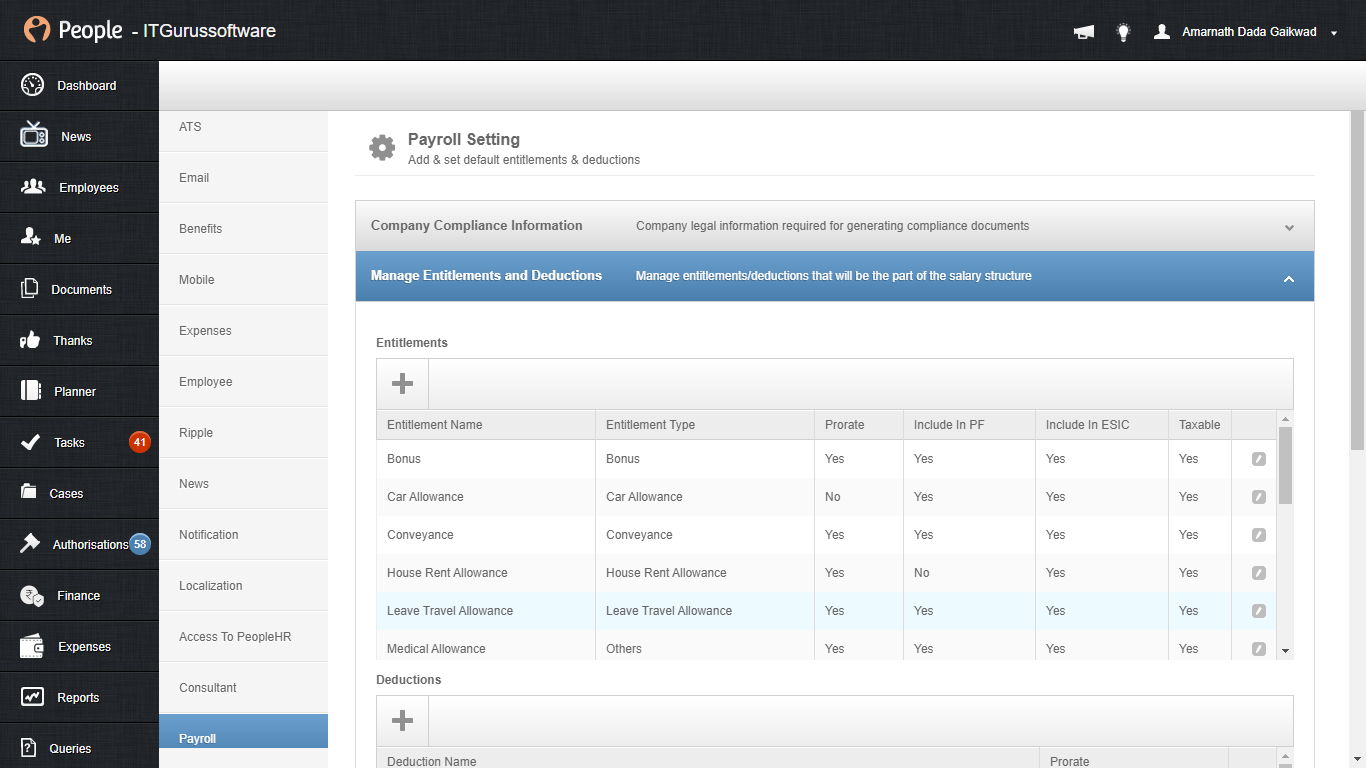Add a new deduction with plus icon
Image resolution: width=1366 pixels, height=768 pixels.
click(x=402, y=721)
